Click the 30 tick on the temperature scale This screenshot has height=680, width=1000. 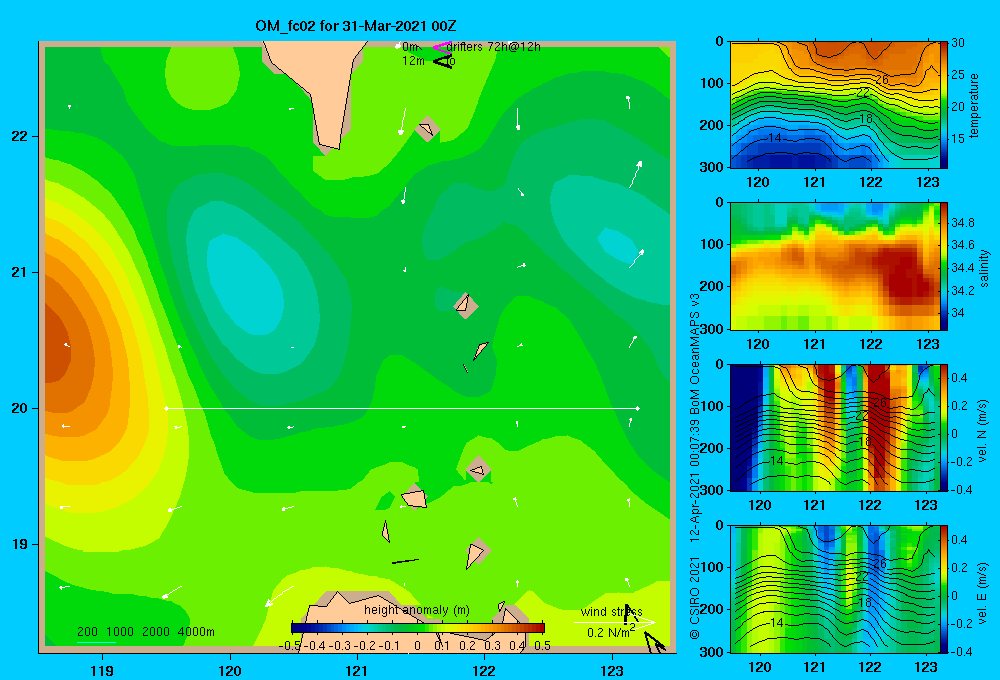coord(957,43)
